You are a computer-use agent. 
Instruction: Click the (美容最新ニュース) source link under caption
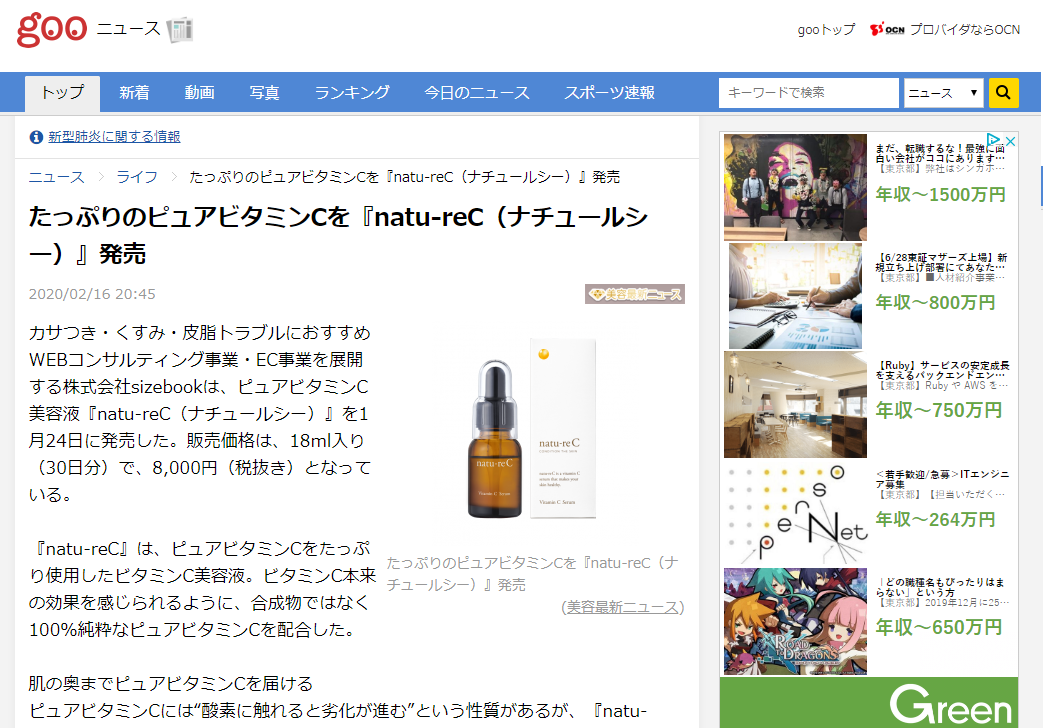click(623, 607)
